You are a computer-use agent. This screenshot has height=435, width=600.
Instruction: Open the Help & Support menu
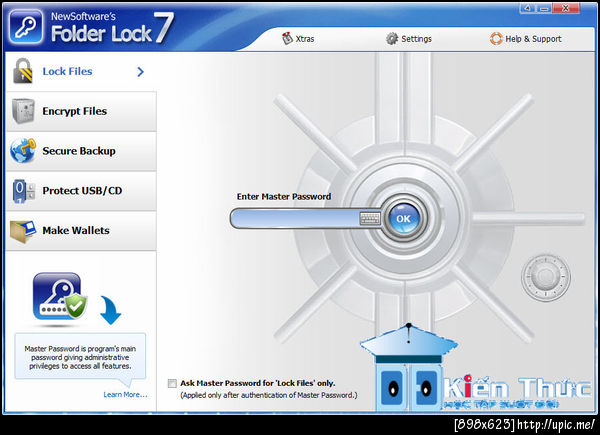tap(526, 39)
